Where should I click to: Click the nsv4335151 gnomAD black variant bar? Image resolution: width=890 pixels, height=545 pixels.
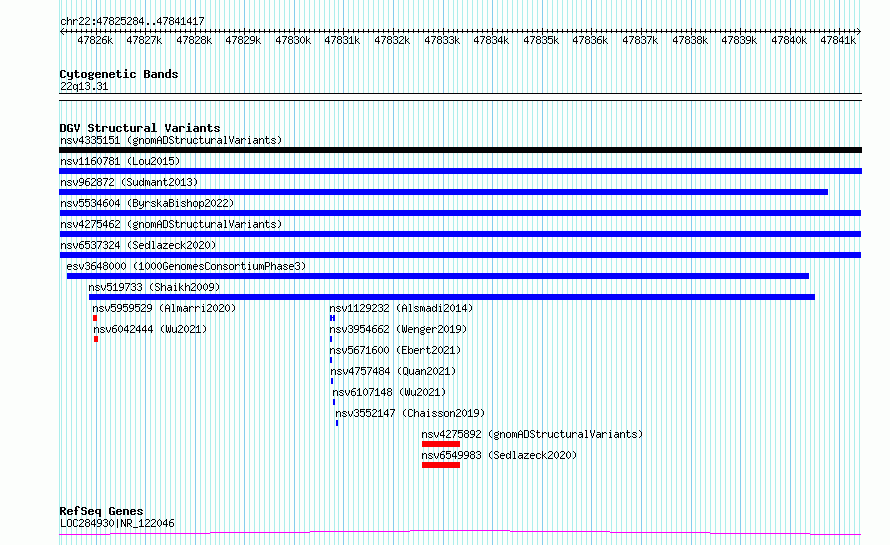coord(460,150)
